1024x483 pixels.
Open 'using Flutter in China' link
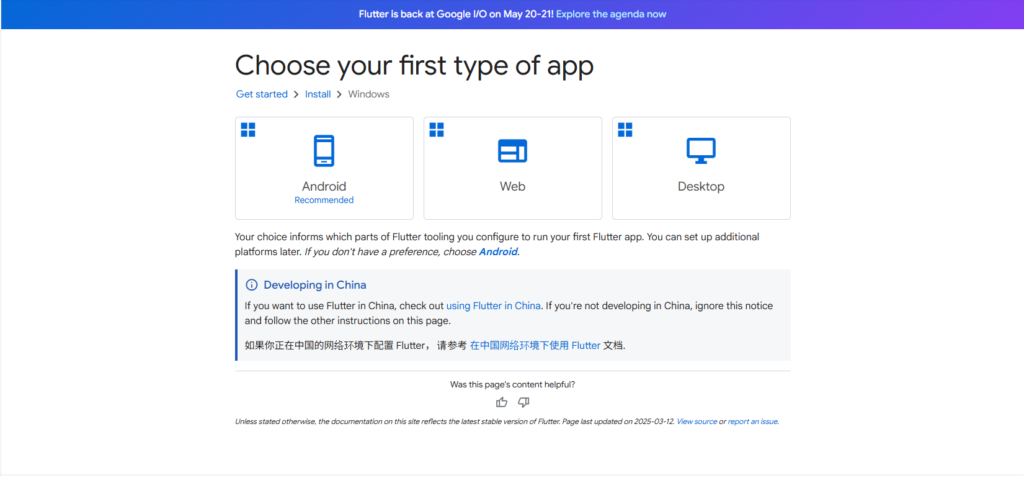(493, 305)
